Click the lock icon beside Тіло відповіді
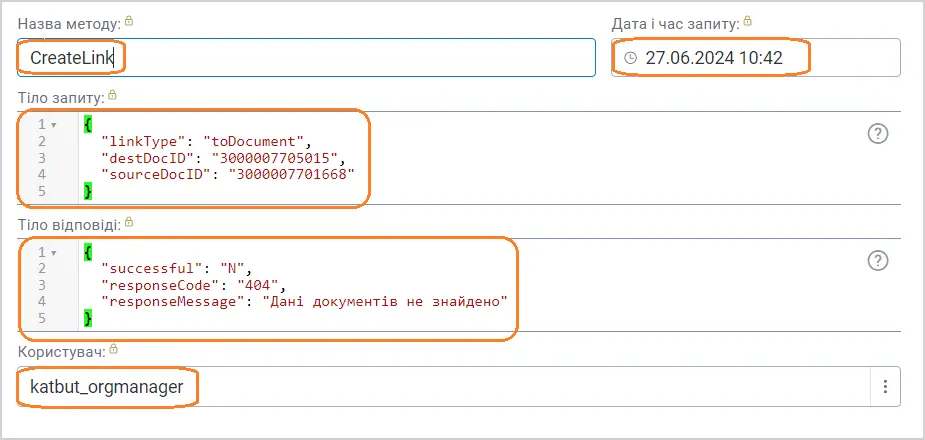 click(x=129, y=222)
